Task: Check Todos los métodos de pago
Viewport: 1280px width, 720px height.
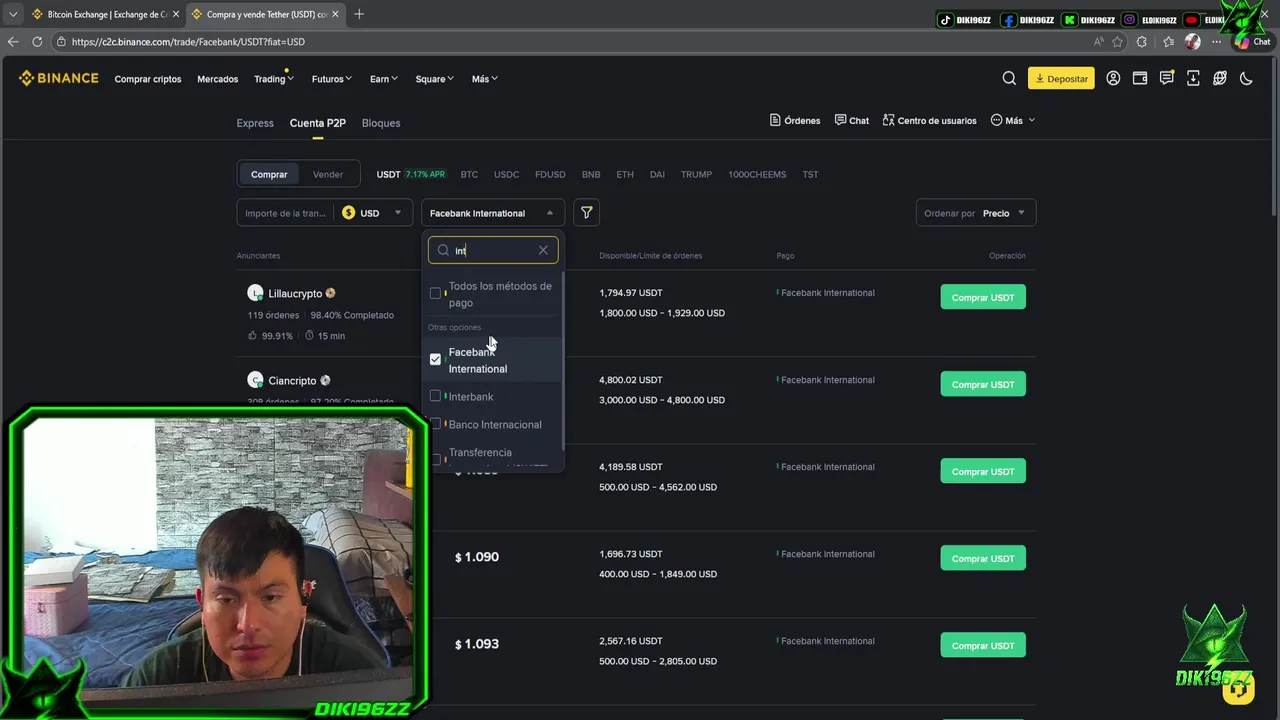Action: point(435,293)
